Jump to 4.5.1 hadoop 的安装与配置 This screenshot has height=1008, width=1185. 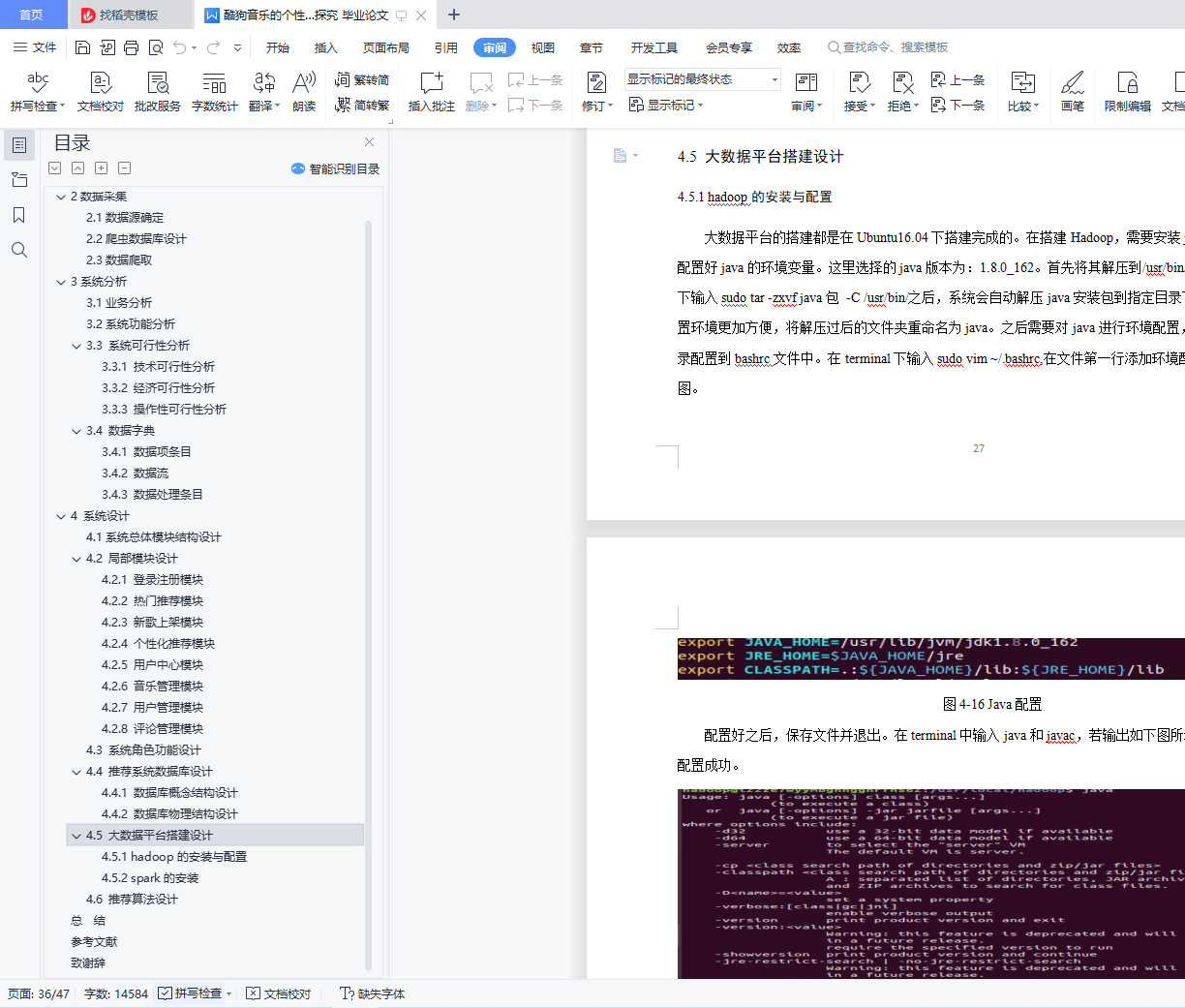pos(174,857)
